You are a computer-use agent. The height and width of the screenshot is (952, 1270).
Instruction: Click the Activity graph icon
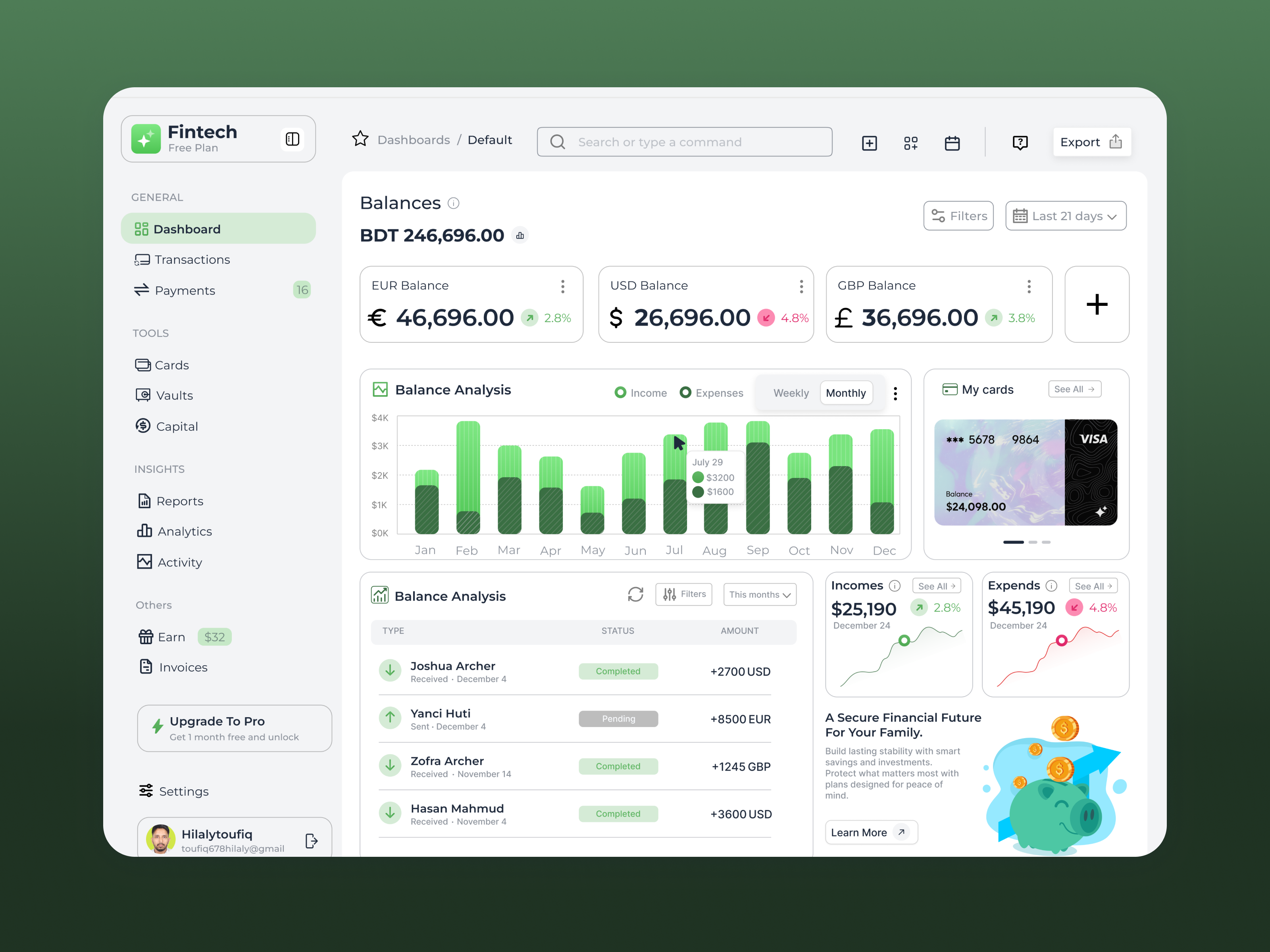tap(144, 562)
